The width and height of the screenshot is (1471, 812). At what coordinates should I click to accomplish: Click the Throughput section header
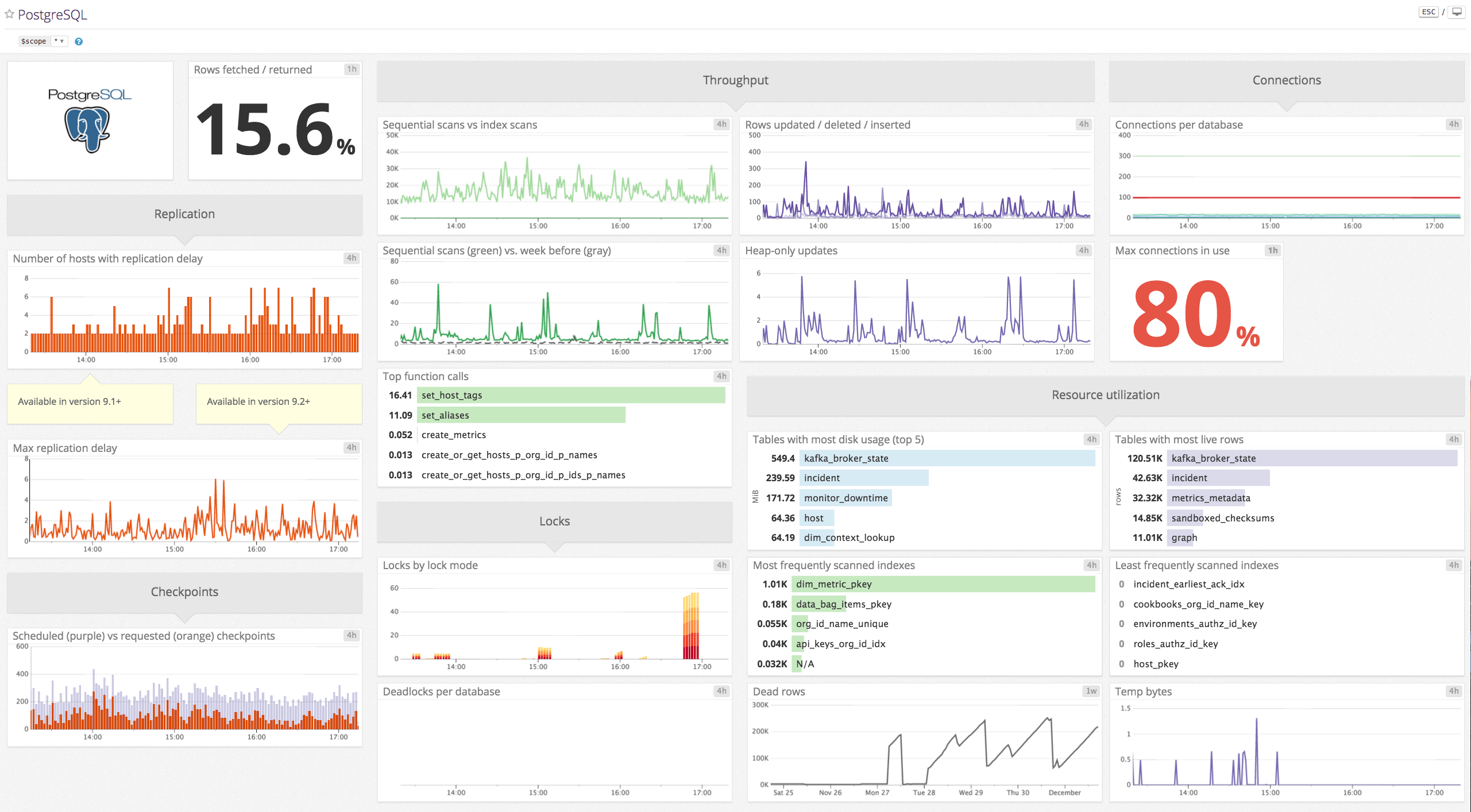click(x=736, y=80)
